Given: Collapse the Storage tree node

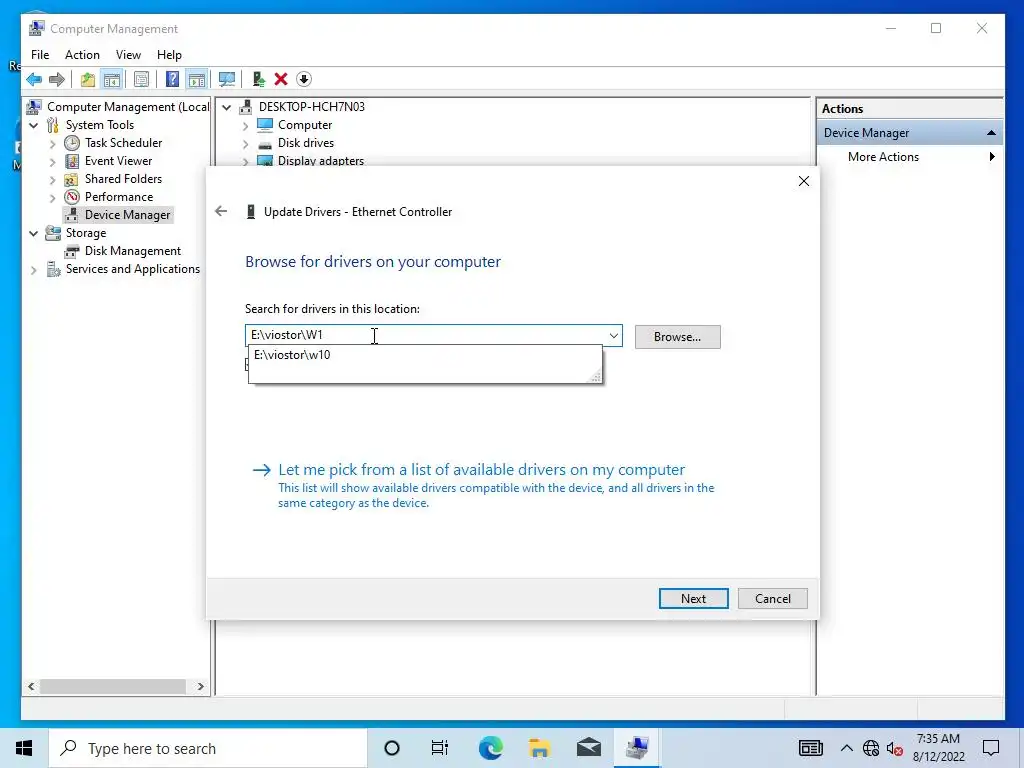Looking at the screenshot, I should (34, 233).
